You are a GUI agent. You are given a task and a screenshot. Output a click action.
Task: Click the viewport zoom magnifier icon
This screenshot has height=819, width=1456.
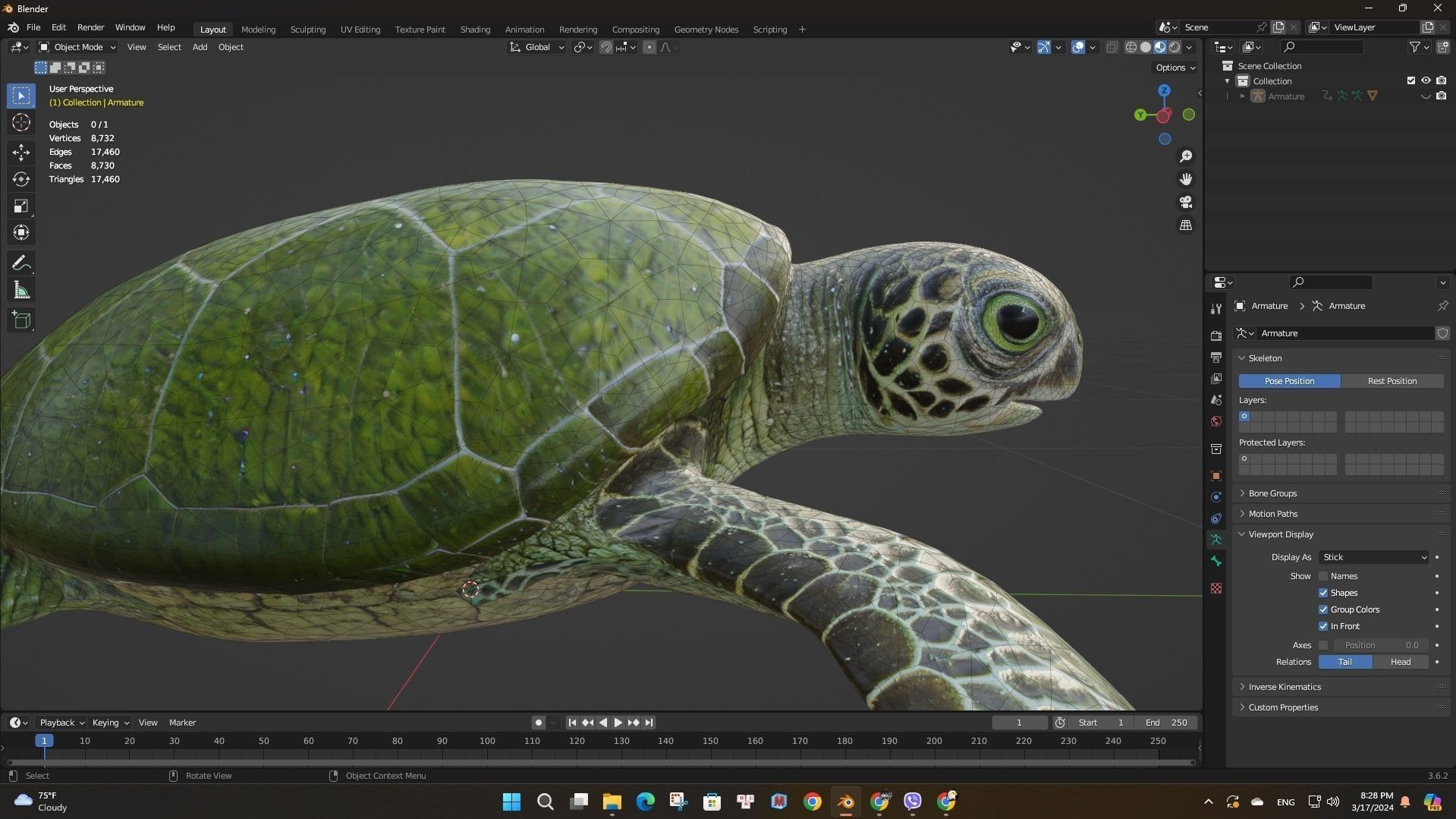[x=1186, y=156]
